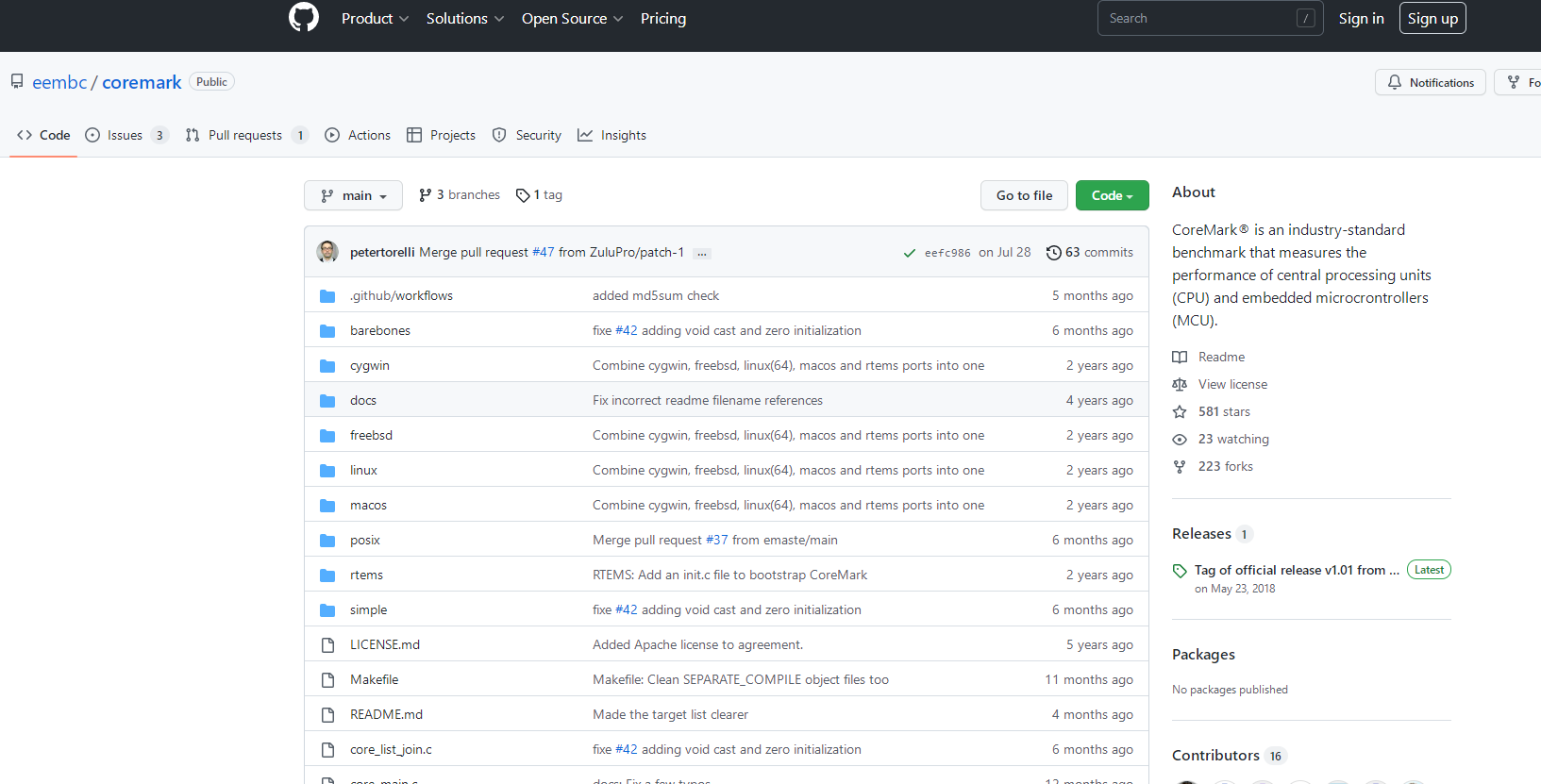Image resolution: width=1541 pixels, height=784 pixels.
Task: Expand commit message ellipsis button
Action: [x=701, y=253]
